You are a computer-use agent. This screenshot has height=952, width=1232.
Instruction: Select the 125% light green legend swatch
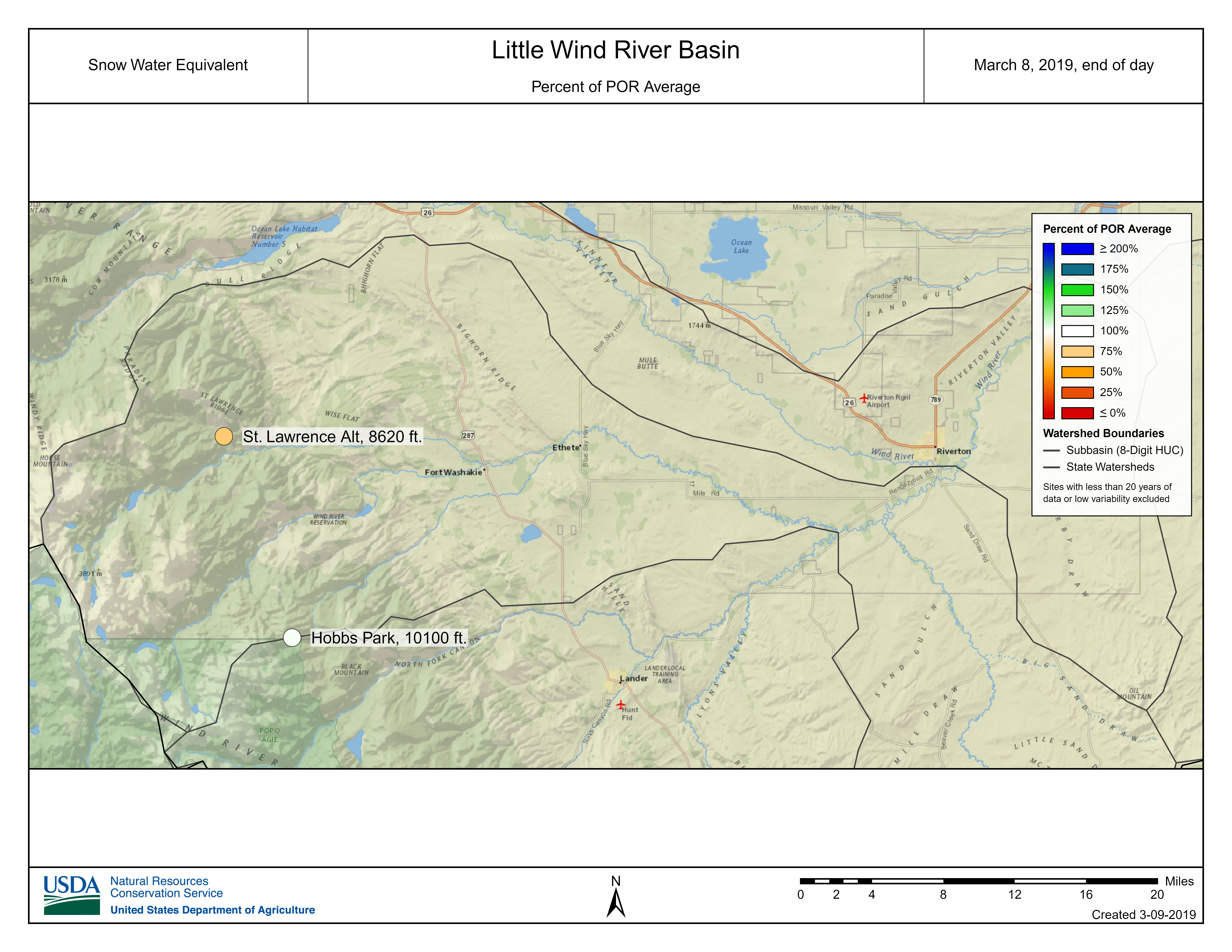click(x=1077, y=310)
